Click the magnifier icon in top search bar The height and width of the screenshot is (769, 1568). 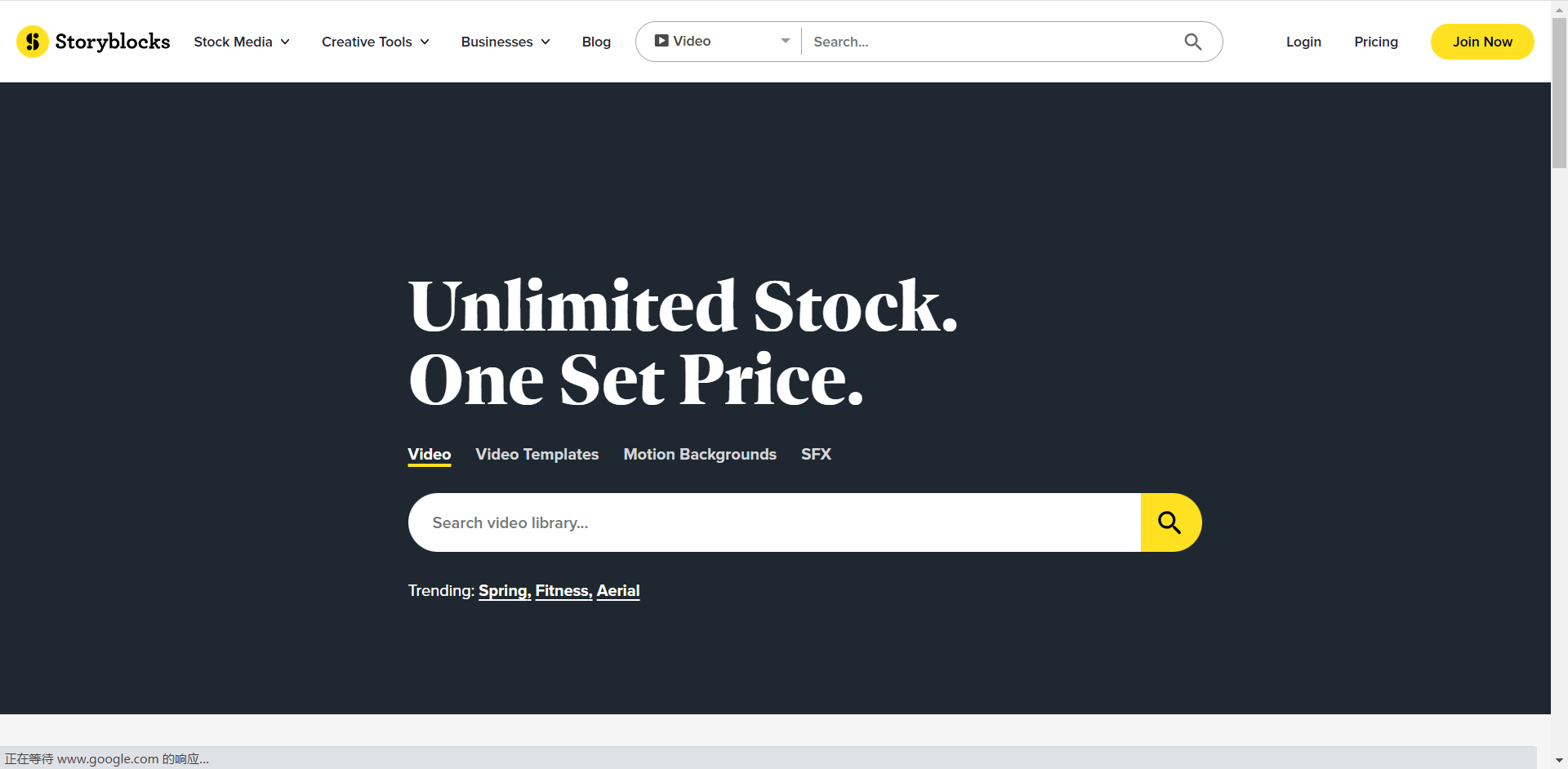(1192, 42)
